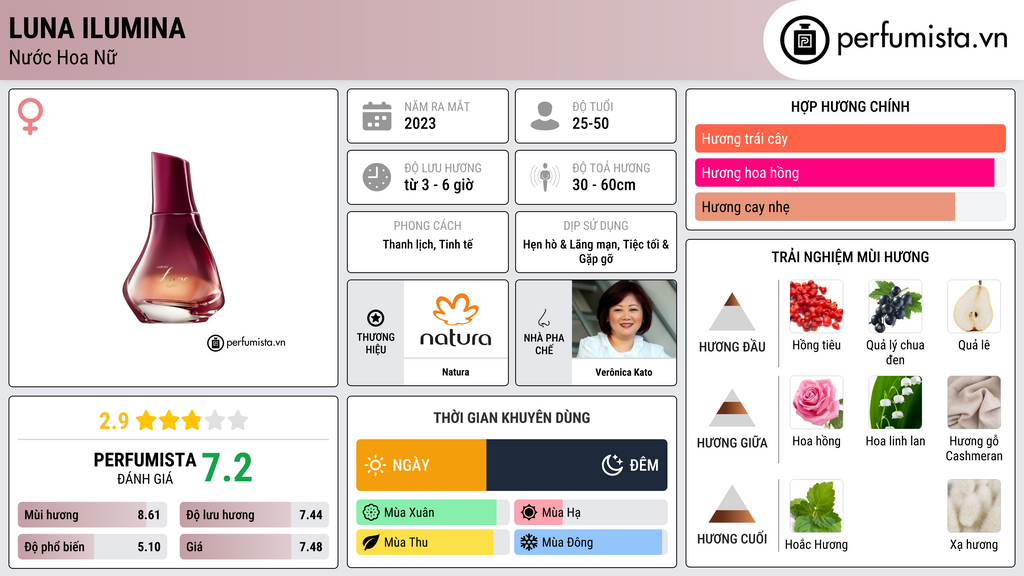Open the Hương gỗ Cashmeran note image
The height and width of the screenshot is (576, 1024).
pyautogui.click(x=974, y=402)
